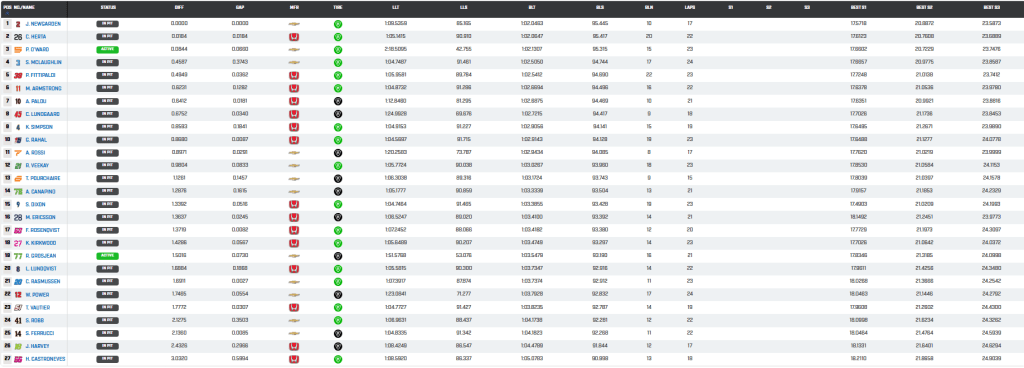The image size is (1024, 368).
Task: Click the Honda logo in H. Castroneves's row
Action: pos(295,359)
